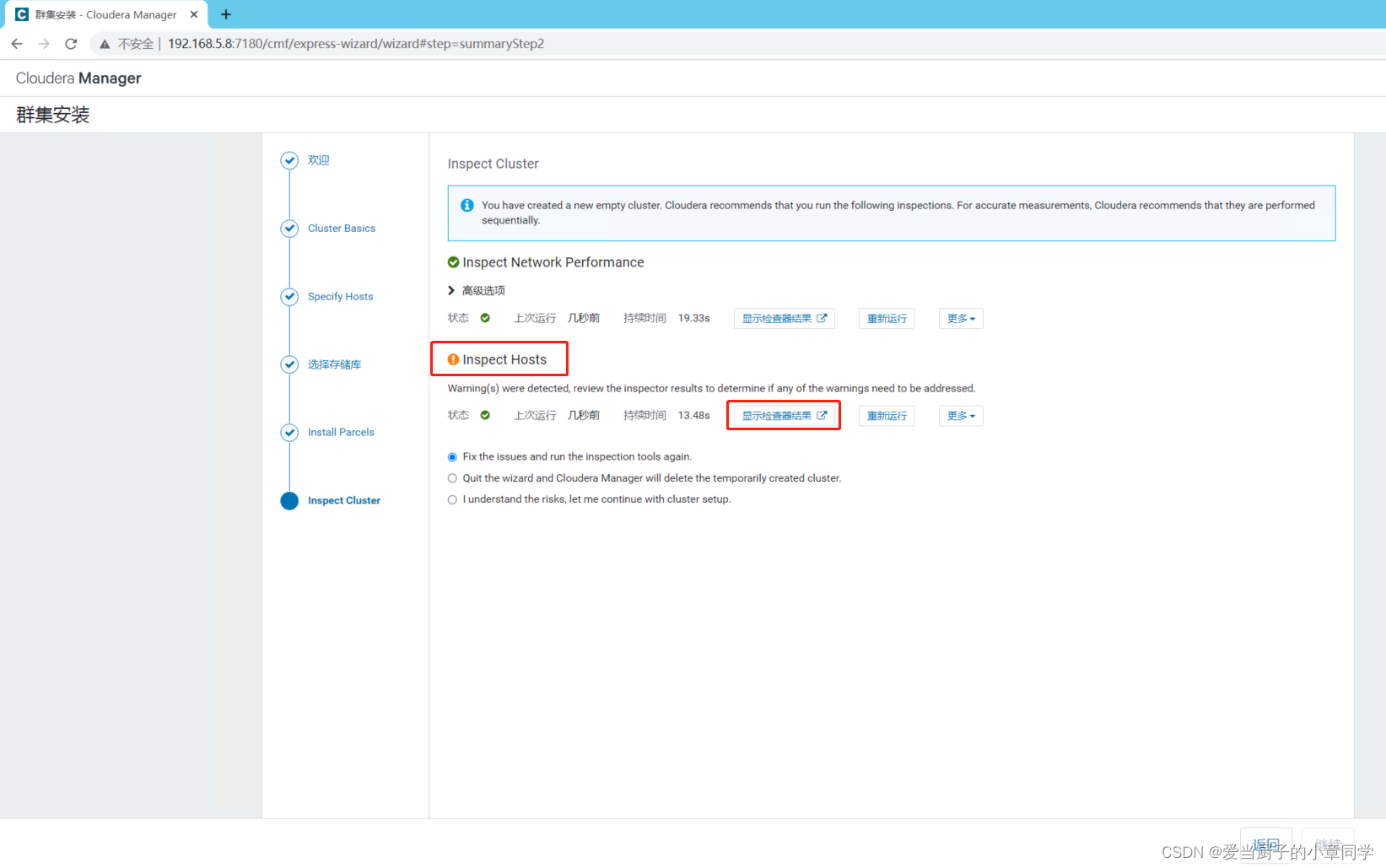The image size is (1386, 868).
Task: Click the checkmark circle for Specify Hosts step
Action: 289,297
